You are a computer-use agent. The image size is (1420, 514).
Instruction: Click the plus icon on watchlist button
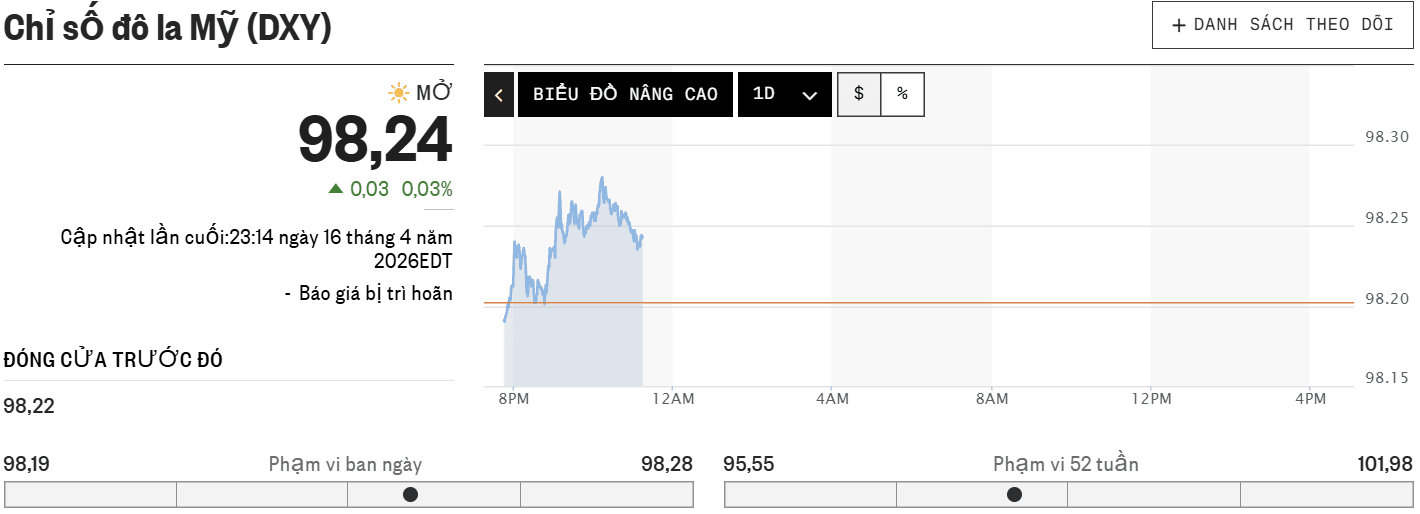coord(1179,25)
